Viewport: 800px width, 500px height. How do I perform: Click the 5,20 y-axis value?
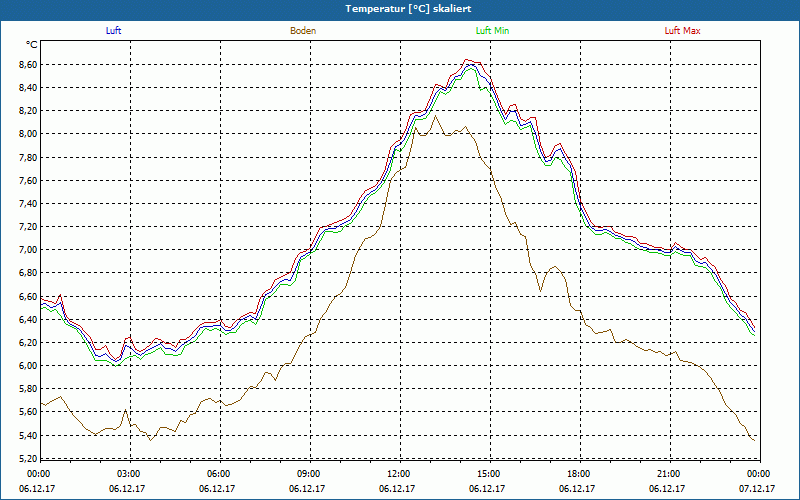tap(28, 458)
